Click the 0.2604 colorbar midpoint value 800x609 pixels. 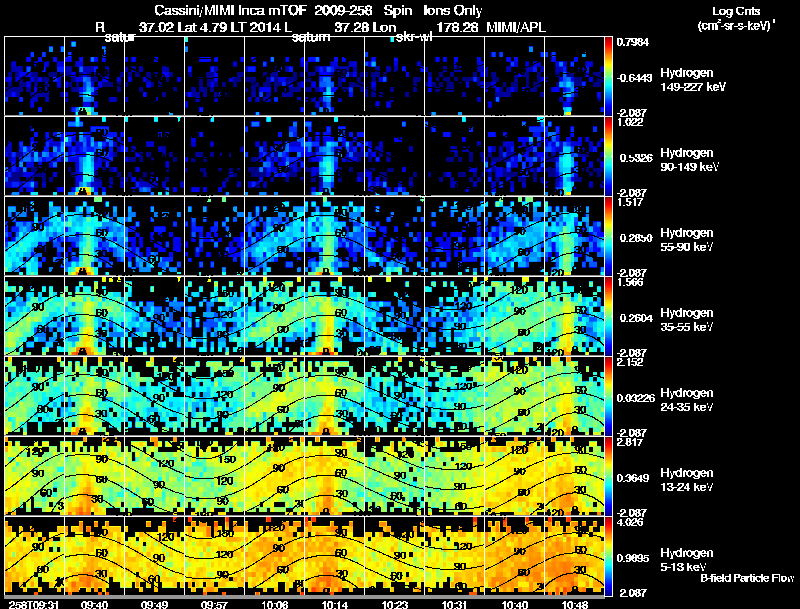[x=636, y=318]
